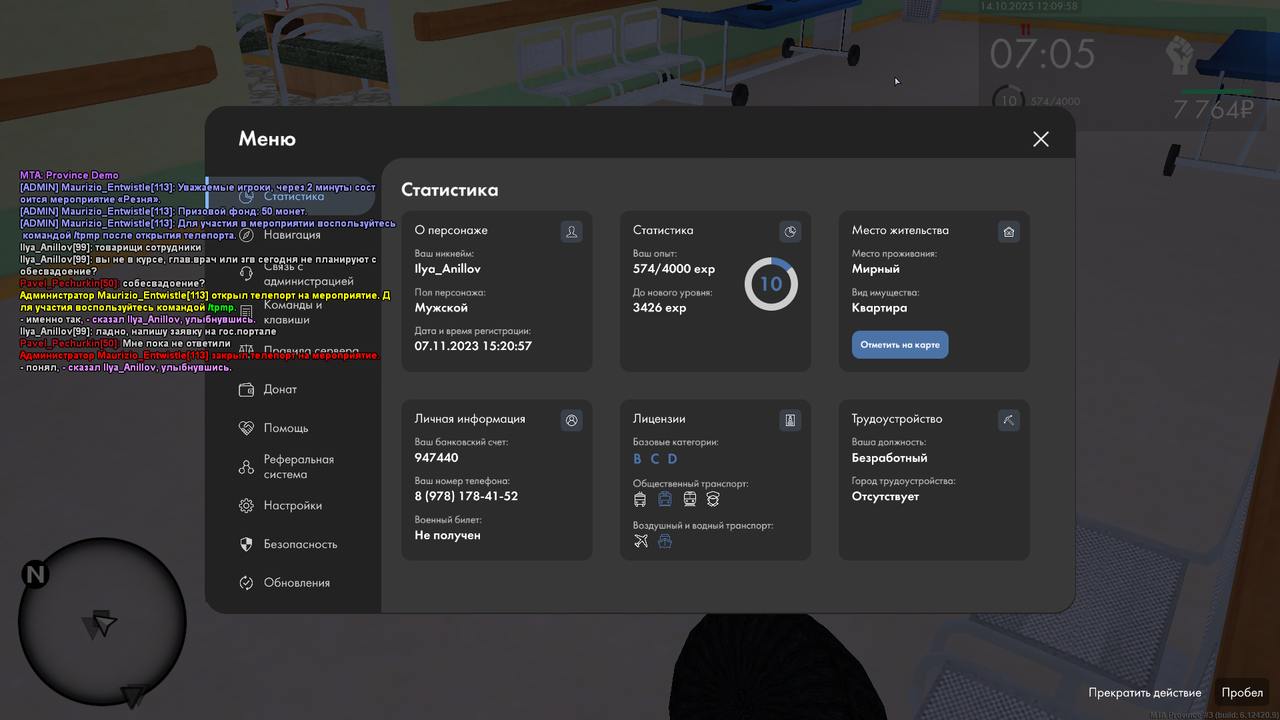The image size is (1280, 720).
Task: Click the level 10 progress ring
Action: point(771,284)
